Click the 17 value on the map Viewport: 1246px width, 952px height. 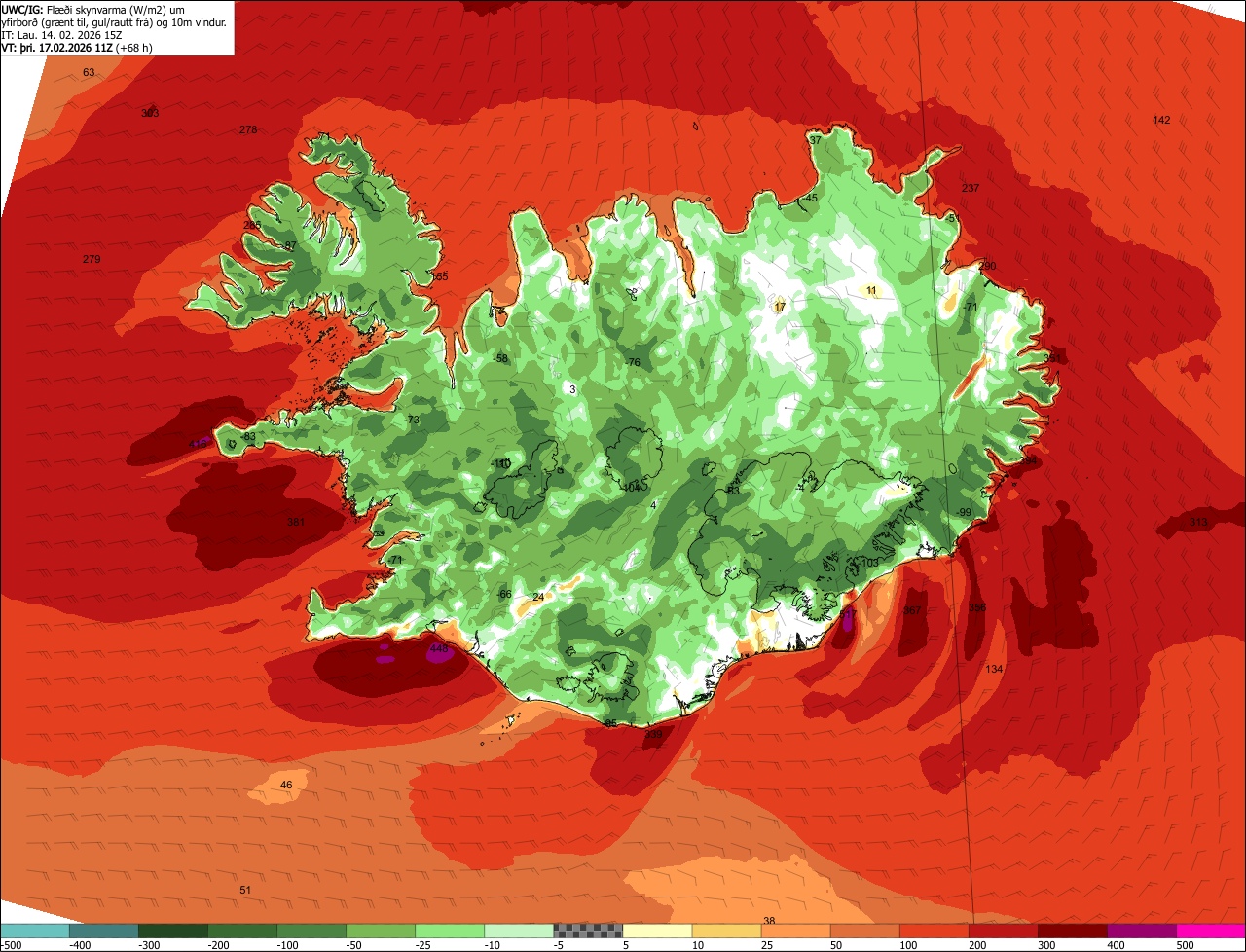(780, 307)
